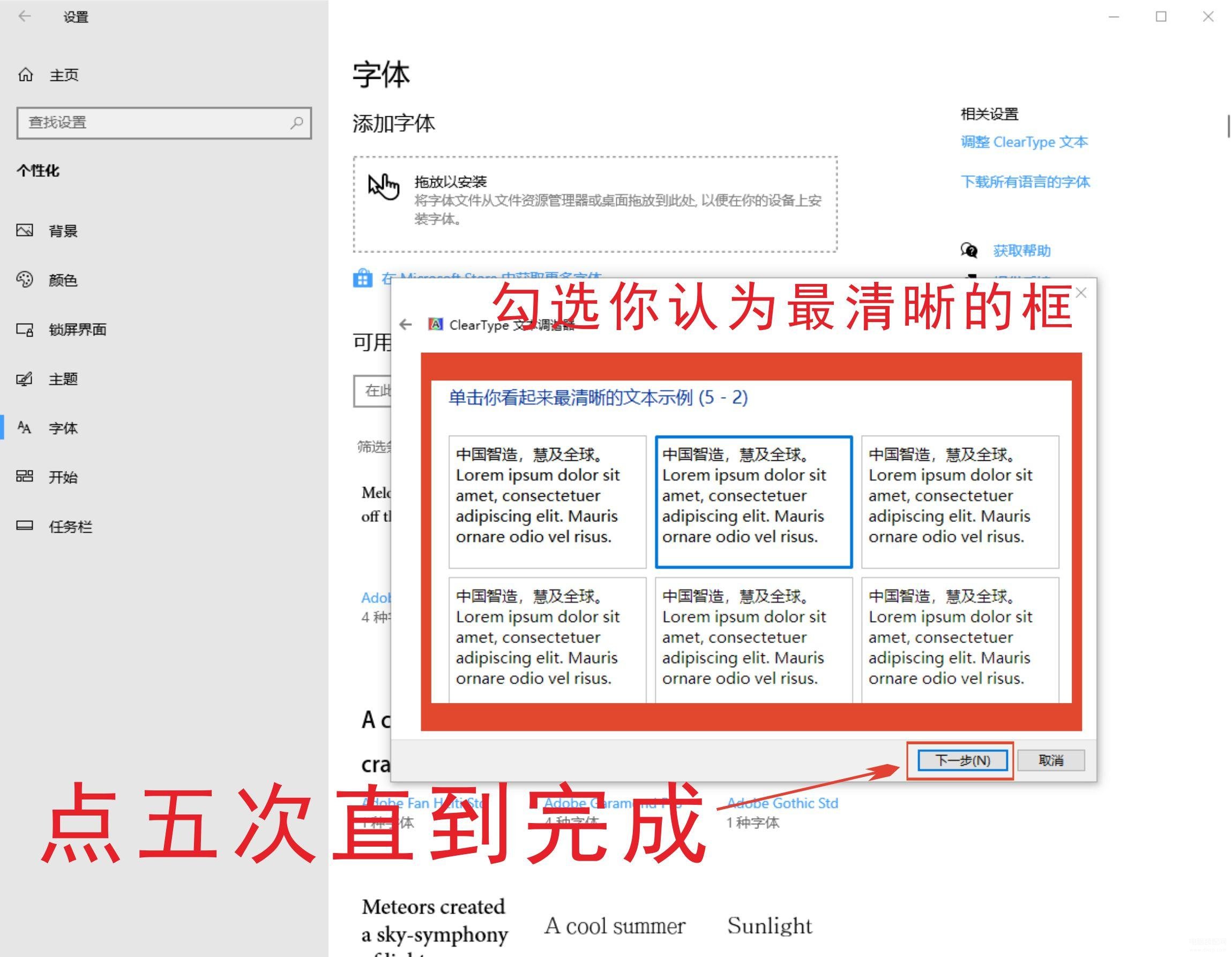1232x957 pixels.
Task: Click 下一步(N) button
Action: tap(962, 760)
